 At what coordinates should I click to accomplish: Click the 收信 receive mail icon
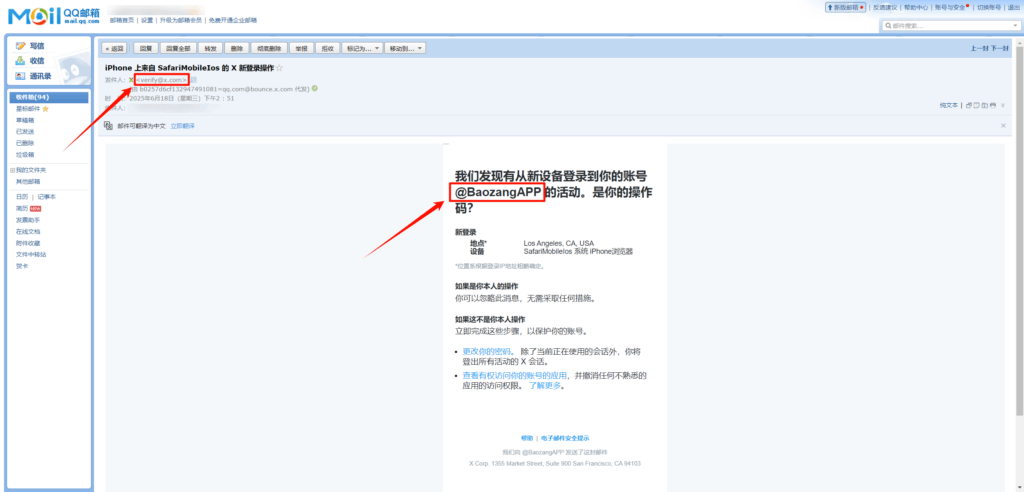coord(20,61)
